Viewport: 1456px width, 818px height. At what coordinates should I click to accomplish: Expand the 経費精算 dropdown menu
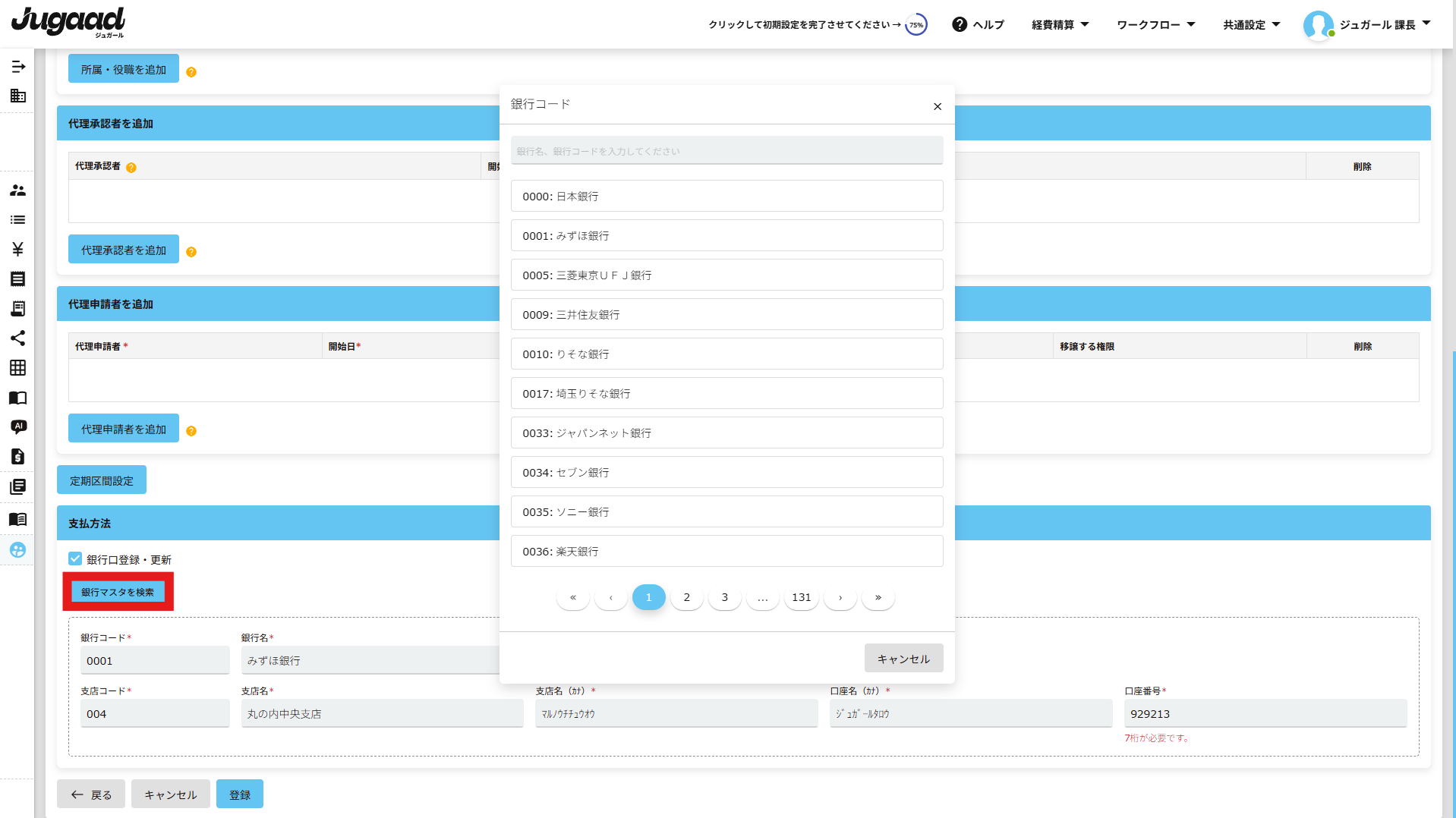tap(1060, 25)
